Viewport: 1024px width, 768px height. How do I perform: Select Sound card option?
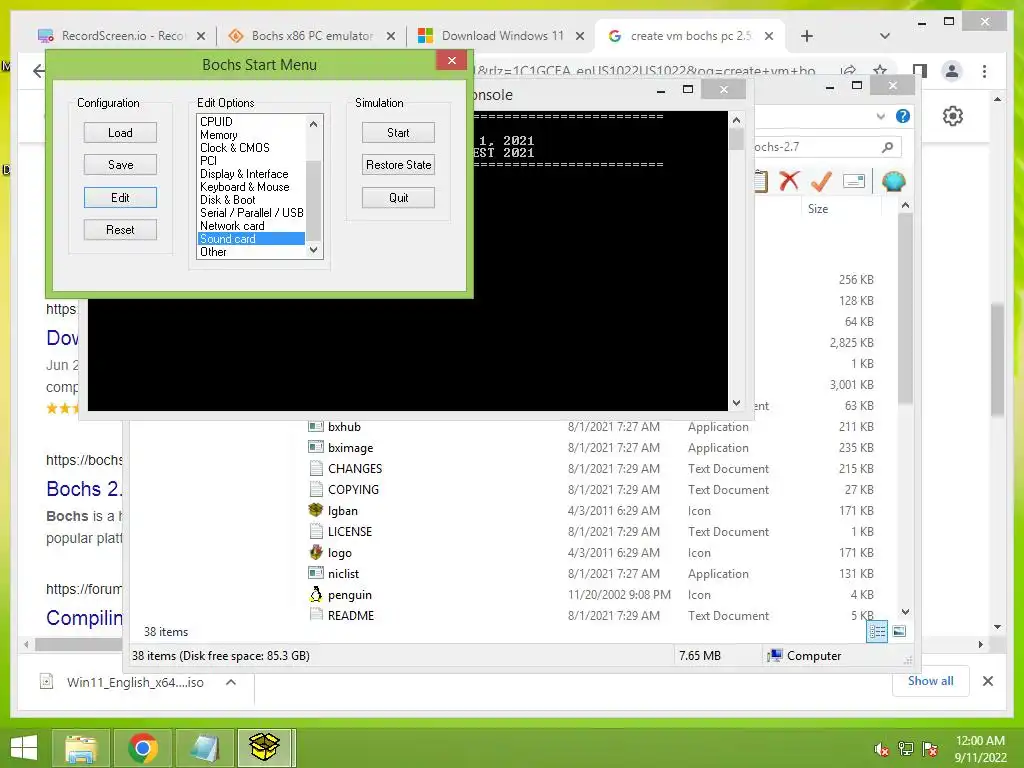coord(251,239)
